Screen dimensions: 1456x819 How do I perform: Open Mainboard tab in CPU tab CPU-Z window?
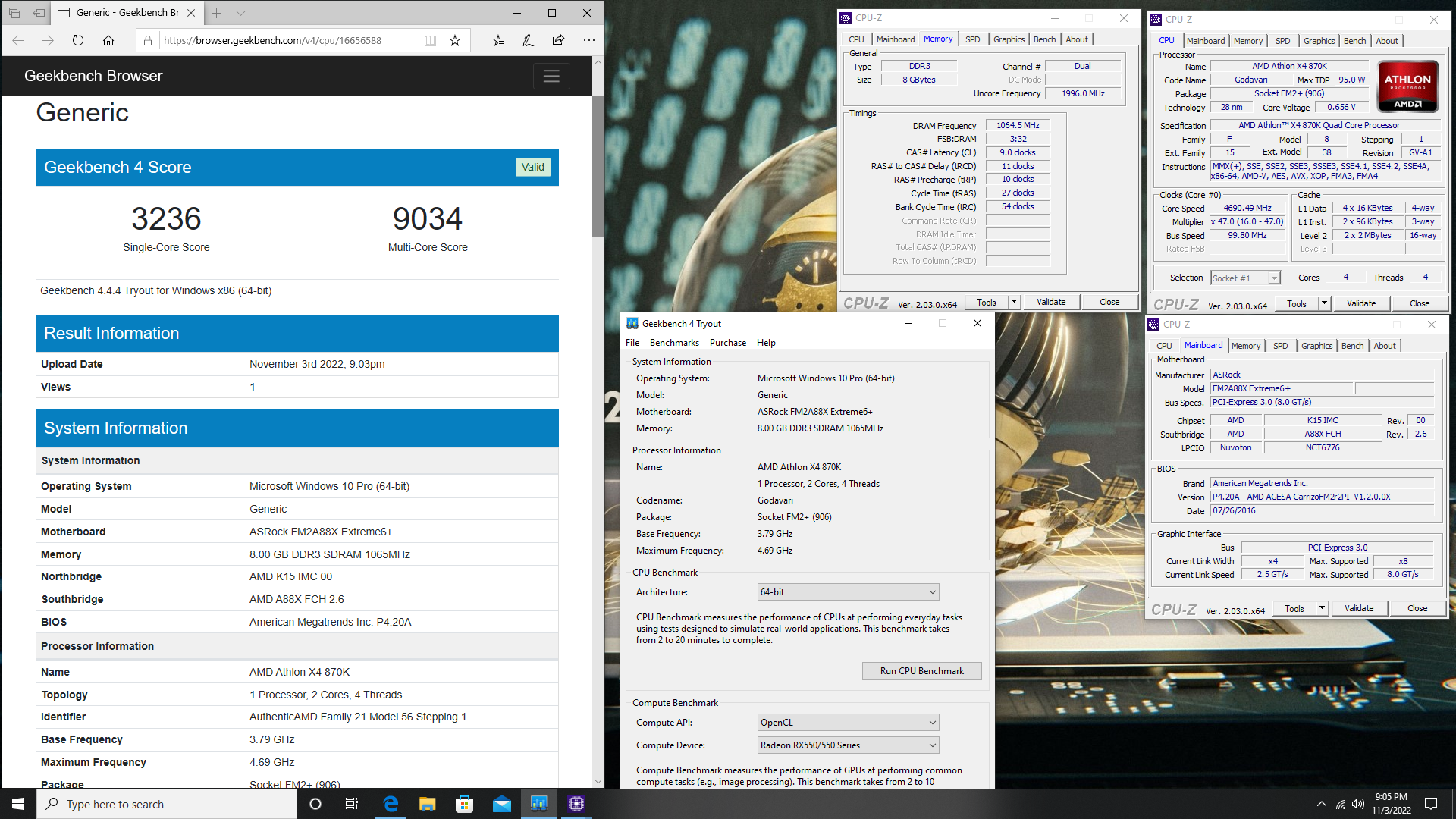click(1206, 41)
